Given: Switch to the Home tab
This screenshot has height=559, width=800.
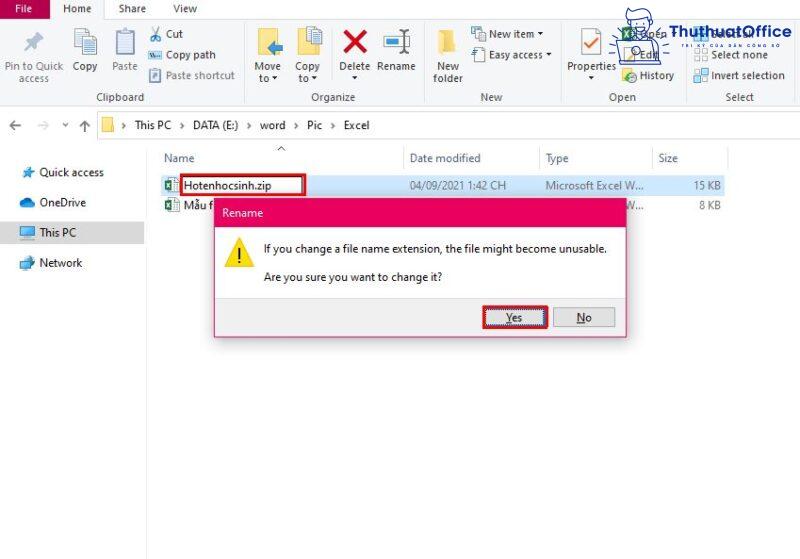Looking at the screenshot, I should tap(77, 9).
